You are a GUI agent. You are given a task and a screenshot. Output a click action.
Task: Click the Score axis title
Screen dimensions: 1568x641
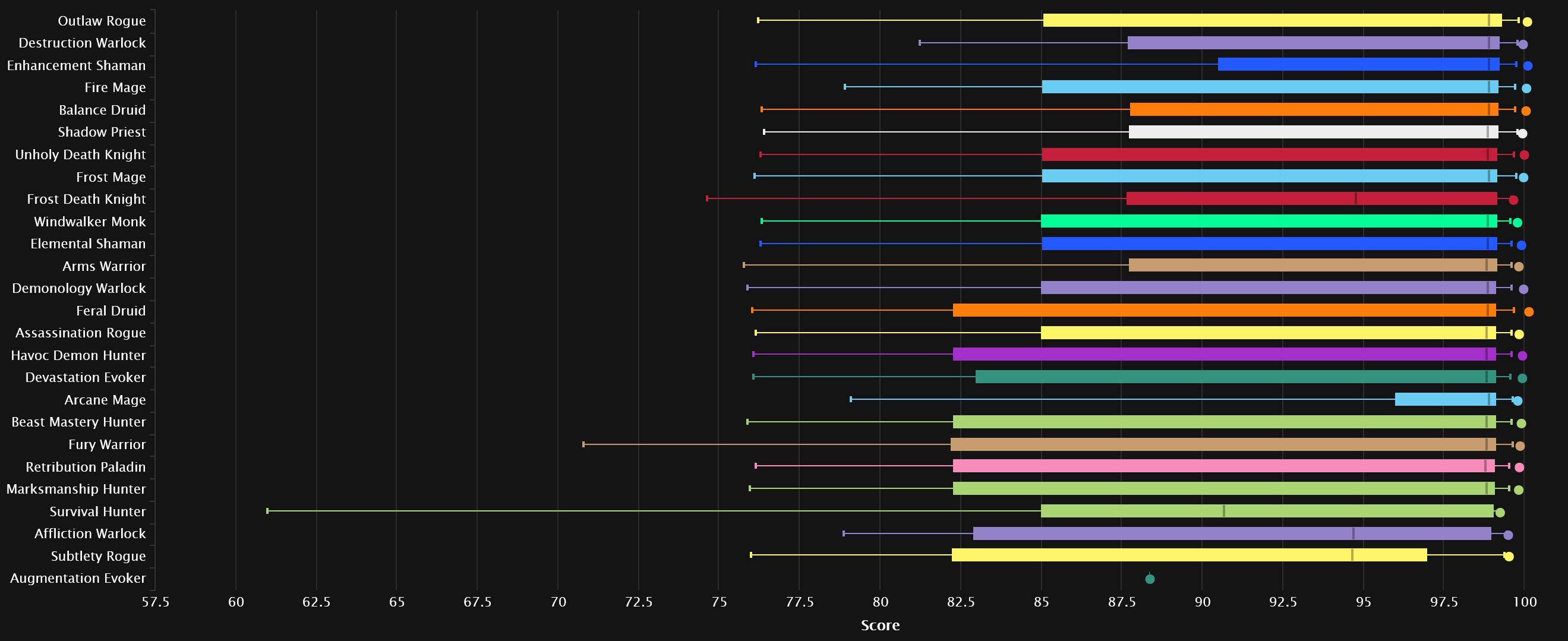[879, 625]
